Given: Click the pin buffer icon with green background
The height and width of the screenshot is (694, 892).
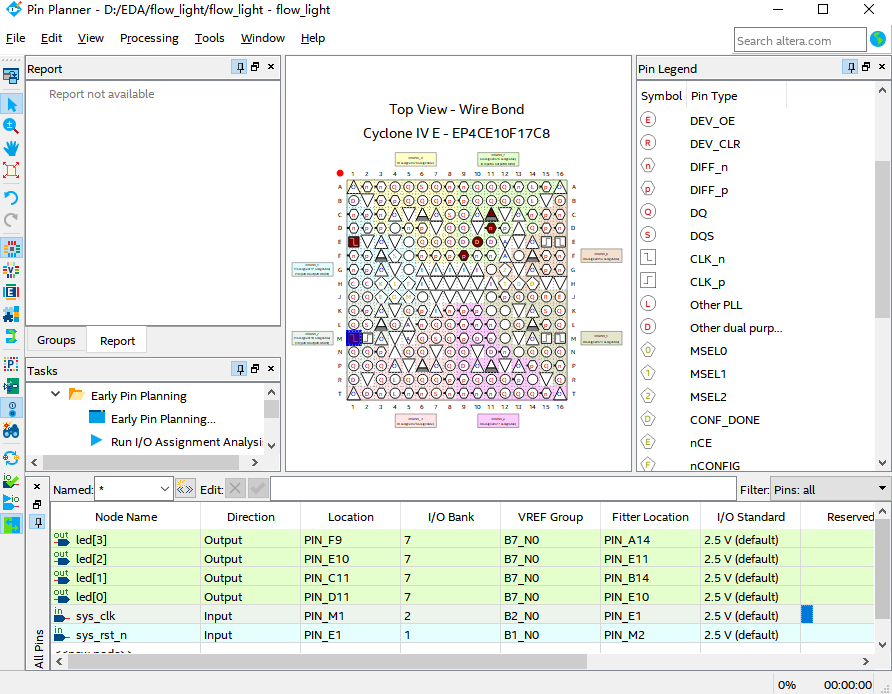Looking at the screenshot, I should pyautogui.click(x=11, y=386).
